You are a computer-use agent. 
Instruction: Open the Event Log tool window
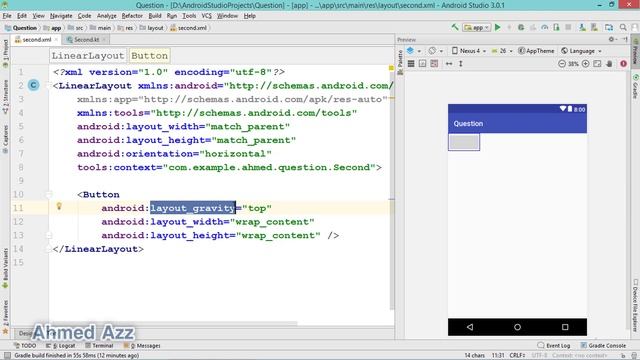[553, 345]
